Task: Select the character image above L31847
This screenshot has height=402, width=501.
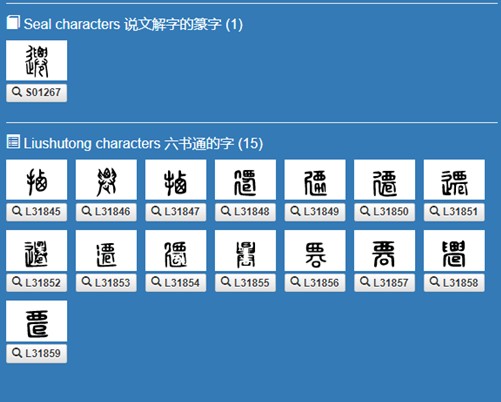Action: tap(176, 180)
